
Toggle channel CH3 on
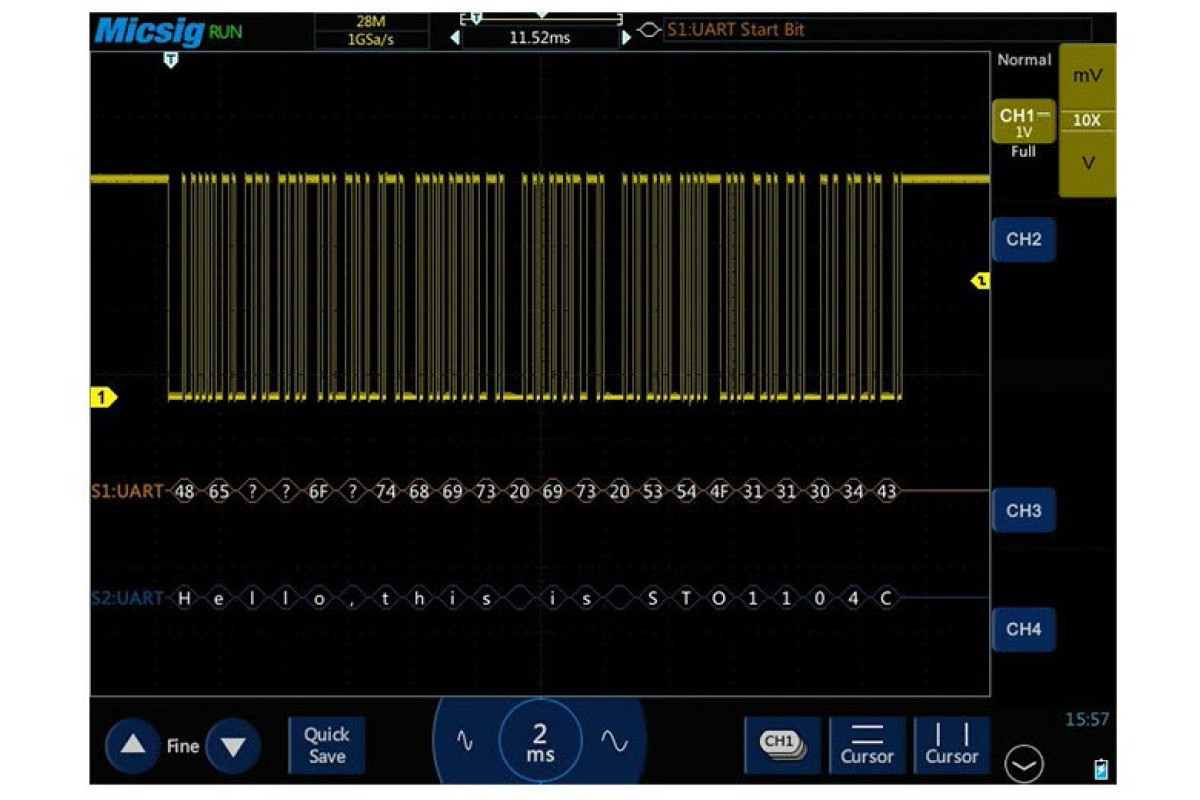pyautogui.click(x=1023, y=511)
